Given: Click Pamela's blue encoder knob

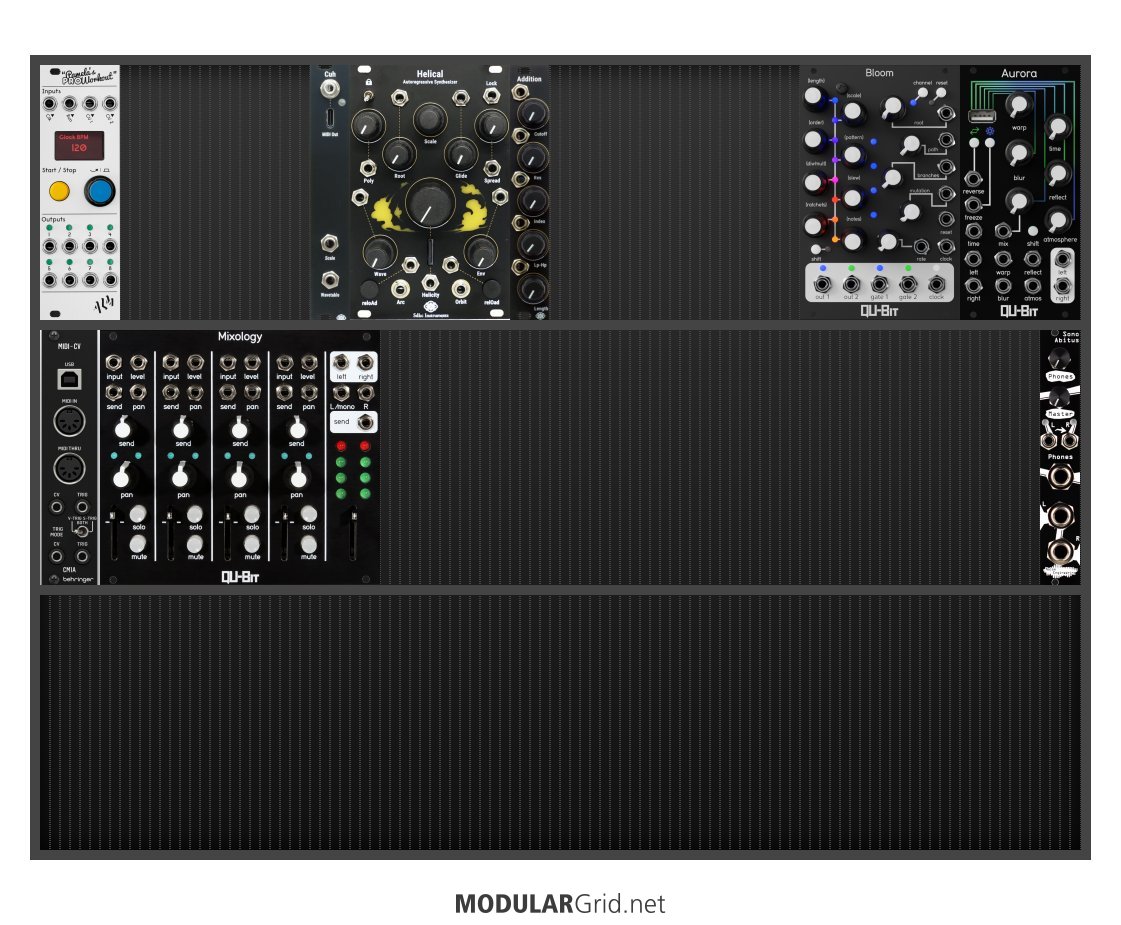Looking at the screenshot, I should coord(99,192).
